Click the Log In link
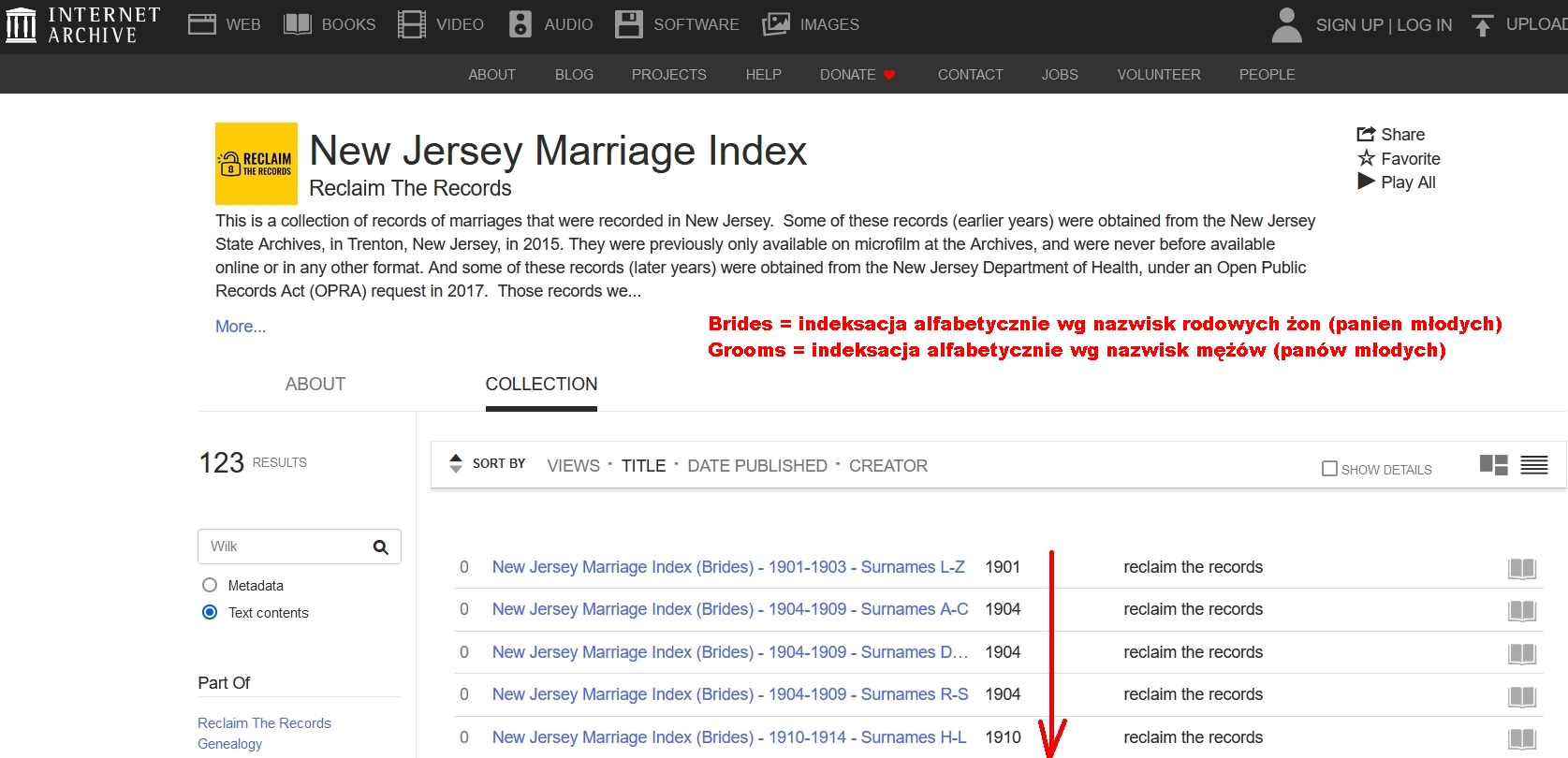The image size is (1568, 758). [1424, 25]
